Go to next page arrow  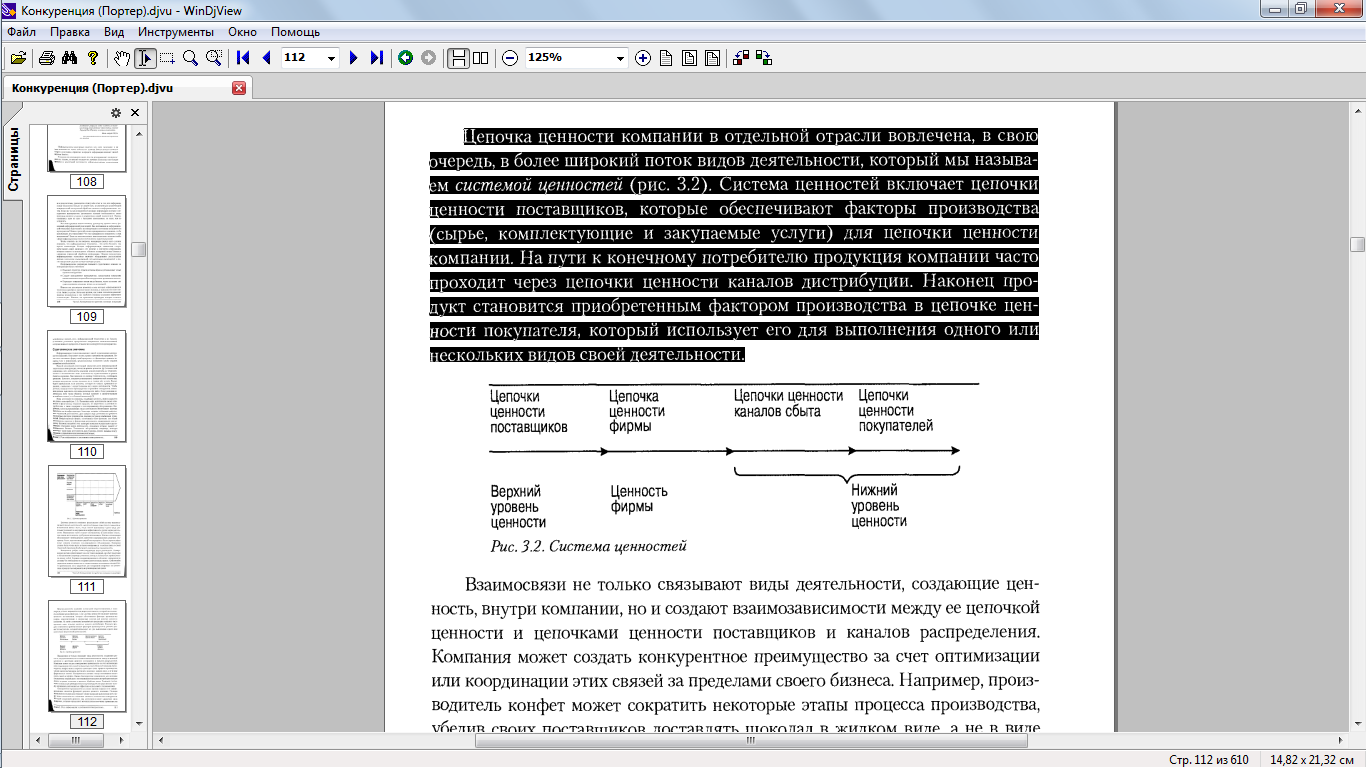(x=353, y=58)
